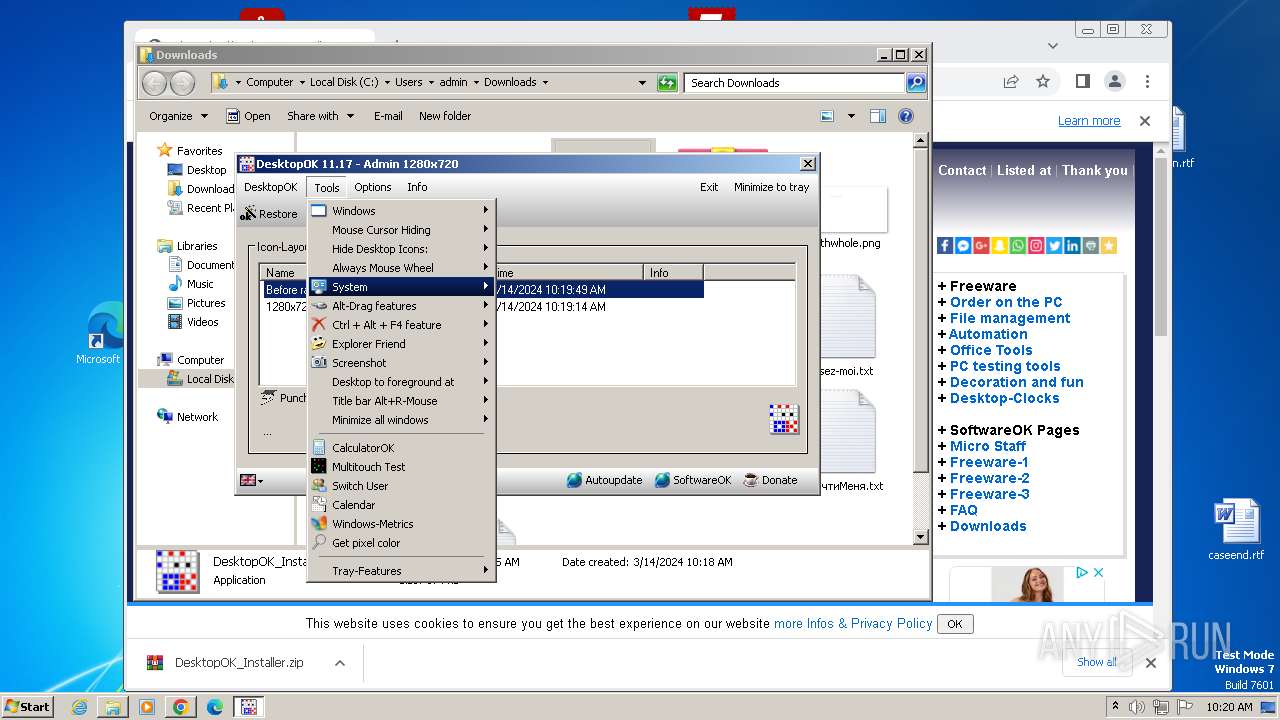Open Minimize all windows submenu
1280x720 pixels.
(x=402, y=420)
